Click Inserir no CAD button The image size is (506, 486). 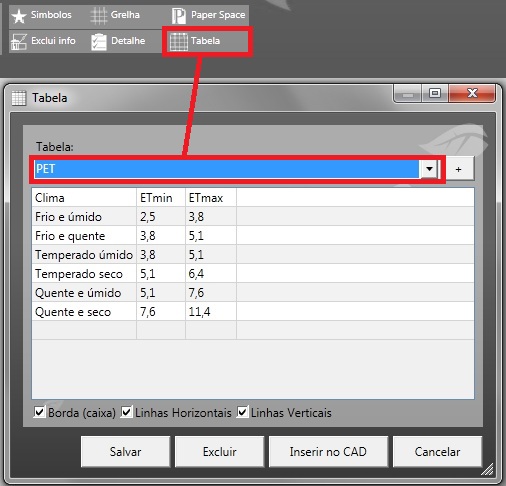point(328,452)
